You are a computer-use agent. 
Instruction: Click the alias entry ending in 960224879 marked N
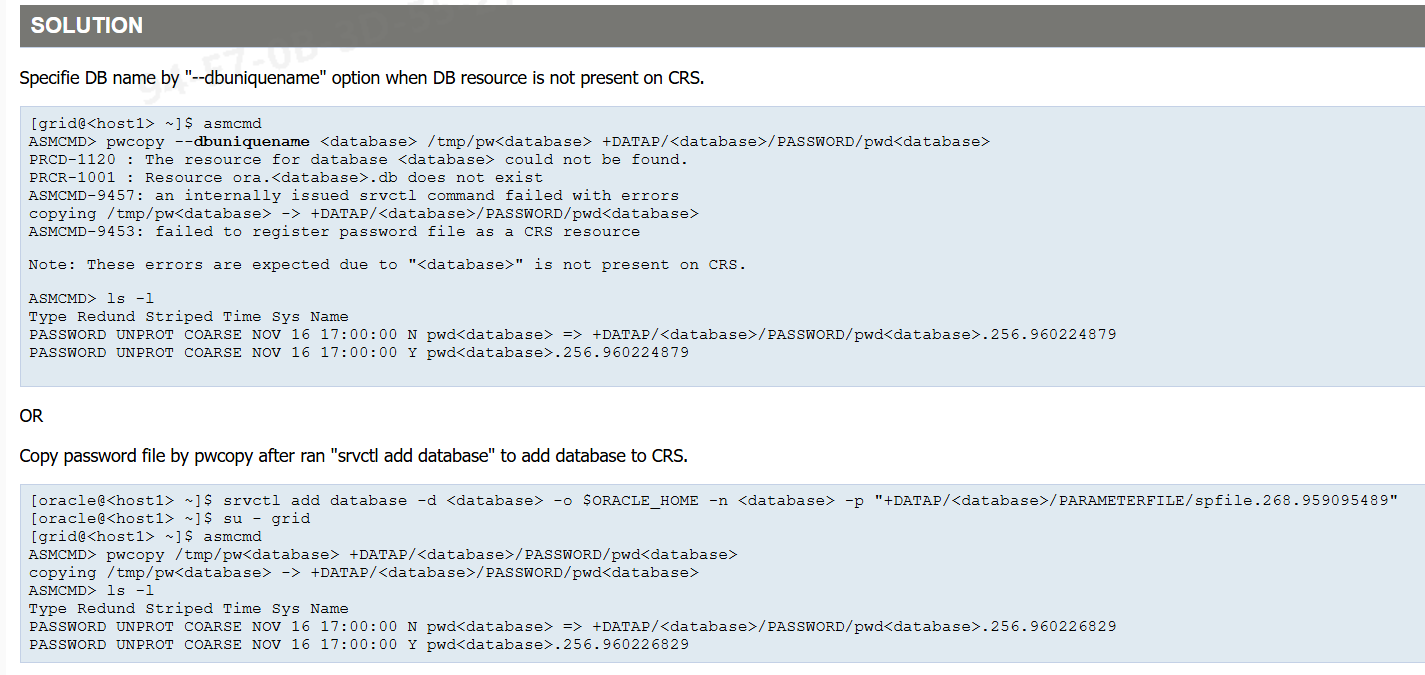572,335
